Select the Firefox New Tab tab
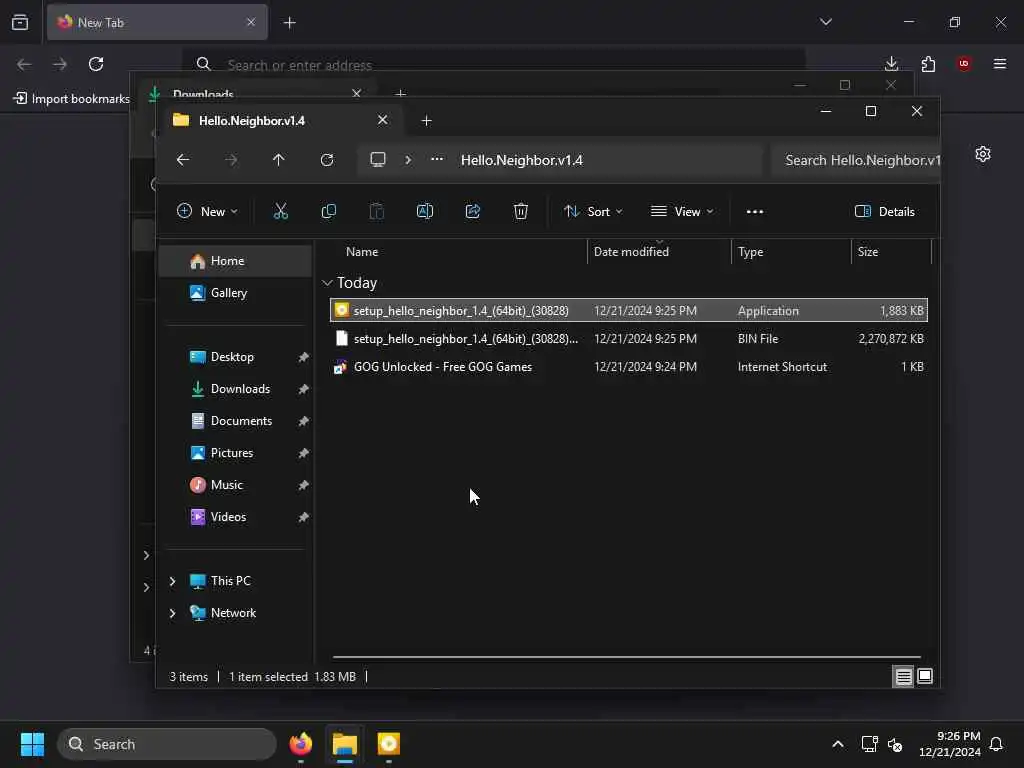The height and width of the screenshot is (768, 1024). (x=157, y=22)
